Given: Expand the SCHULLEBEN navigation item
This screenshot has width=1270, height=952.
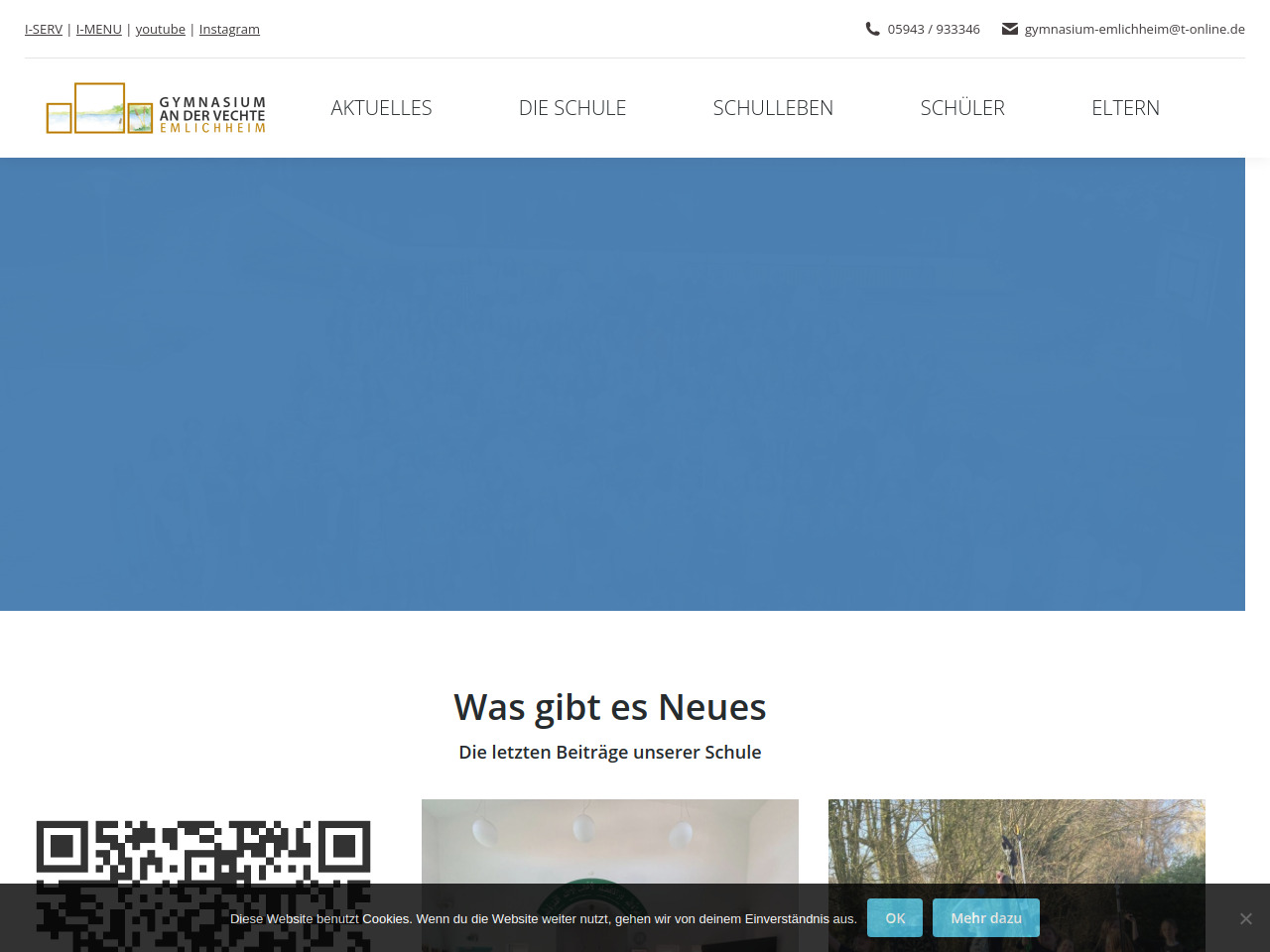Looking at the screenshot, I should (773, 108).
